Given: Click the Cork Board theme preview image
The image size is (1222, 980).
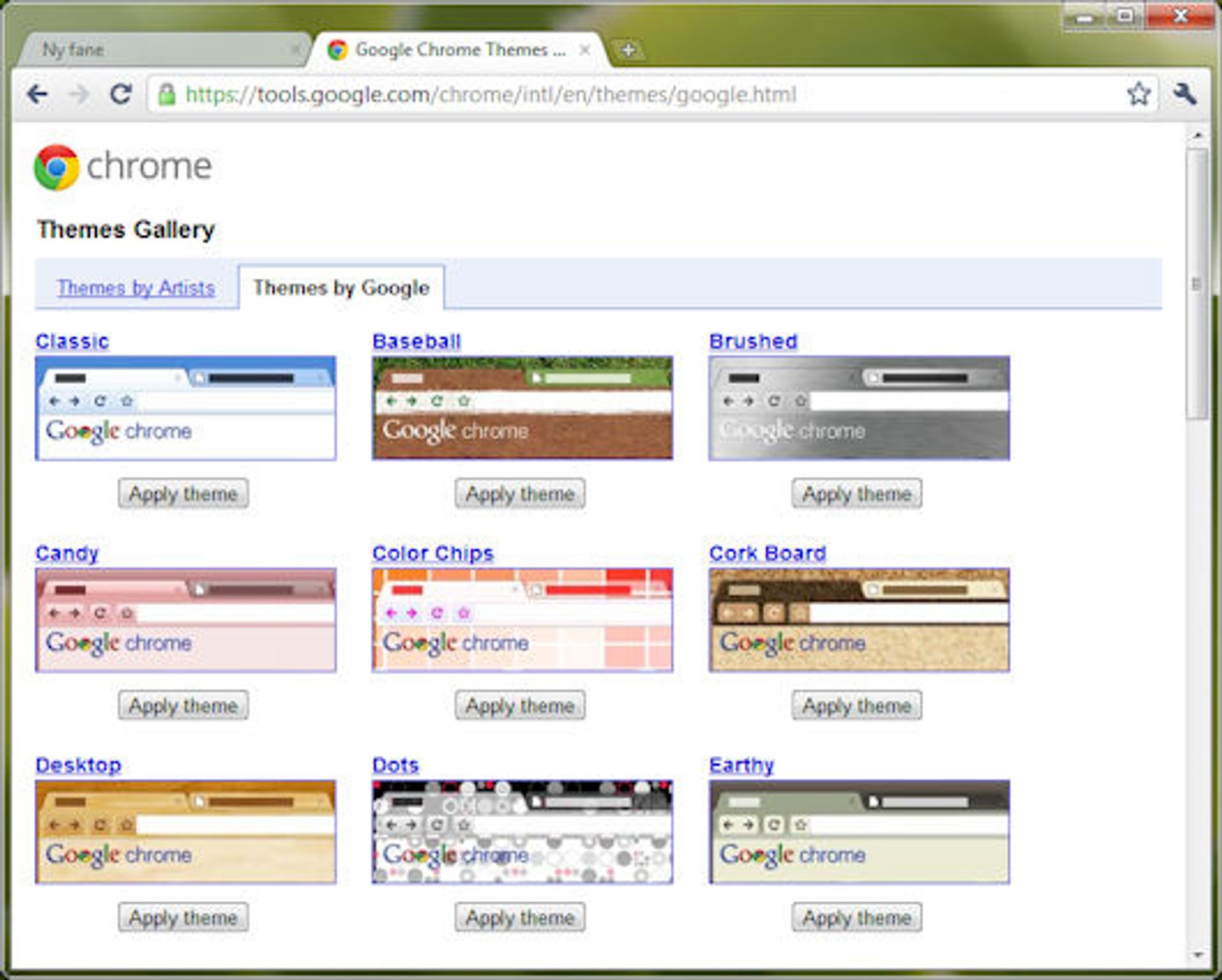Looking at the screenshot, I should point(859,620).
